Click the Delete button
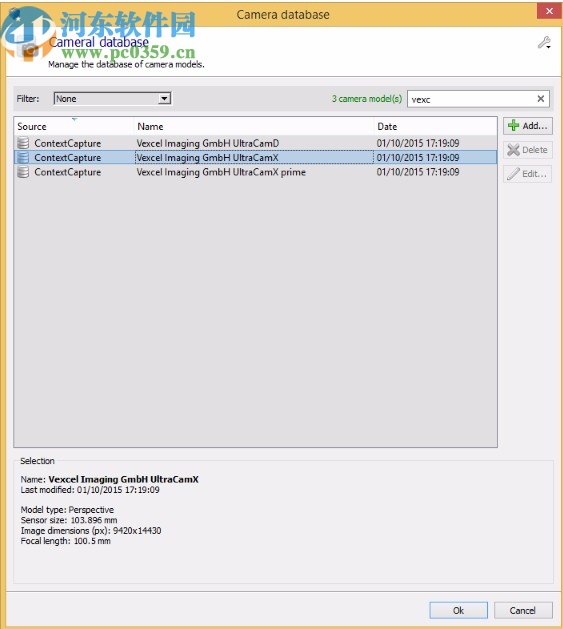Screen dimensions: 563x629 (528, 150)
